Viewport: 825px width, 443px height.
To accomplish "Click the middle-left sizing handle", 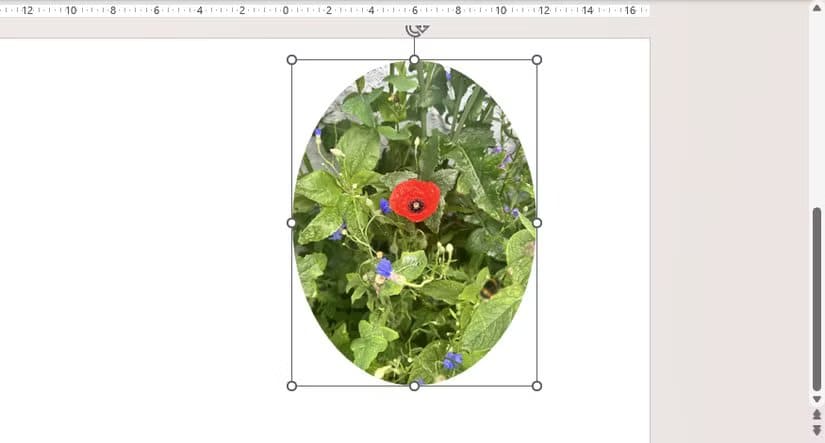I will (x=292, y=223).
